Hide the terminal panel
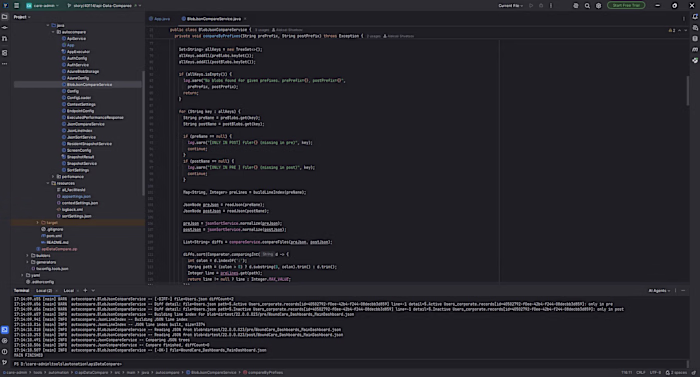Screen dimensions: 700x377 point(683,290)
